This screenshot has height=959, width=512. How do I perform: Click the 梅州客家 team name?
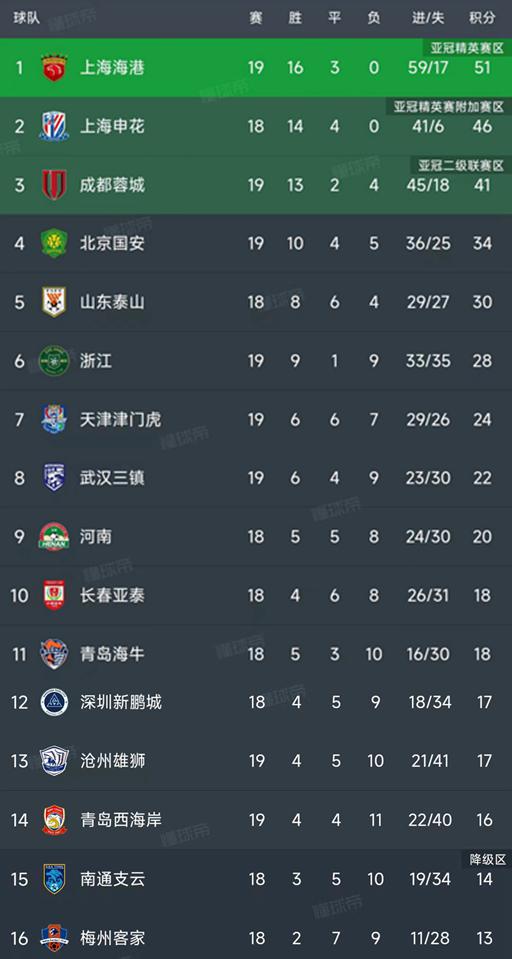[x=113, y=937]
